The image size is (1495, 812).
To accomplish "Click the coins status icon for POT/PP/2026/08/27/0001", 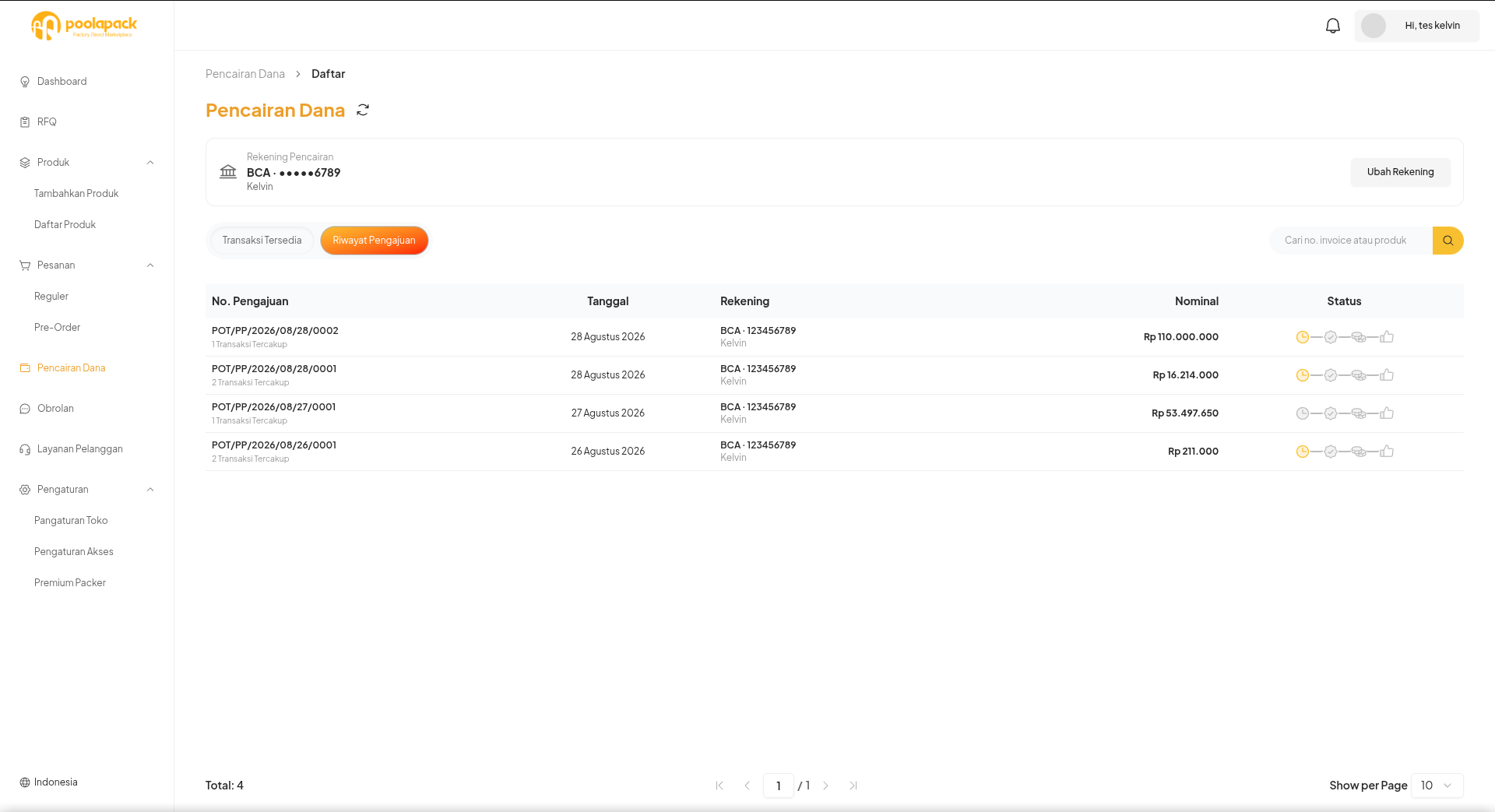I will 1359,413.
